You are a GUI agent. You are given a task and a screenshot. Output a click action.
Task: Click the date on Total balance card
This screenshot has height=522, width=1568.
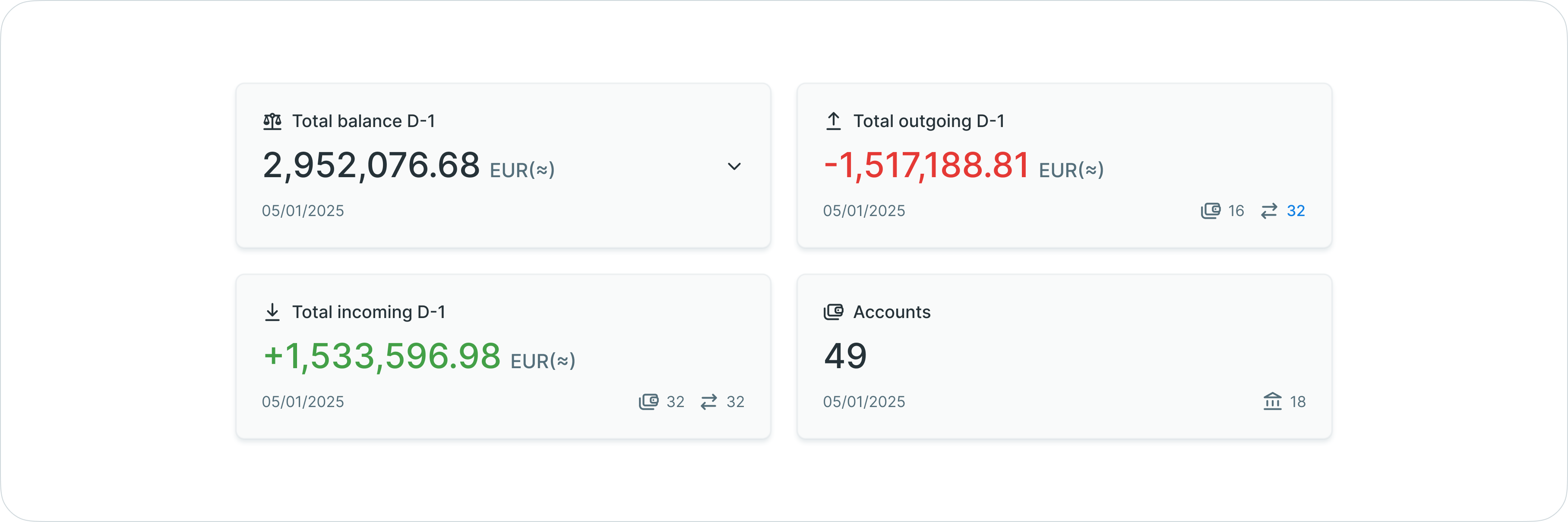(303, 211)
